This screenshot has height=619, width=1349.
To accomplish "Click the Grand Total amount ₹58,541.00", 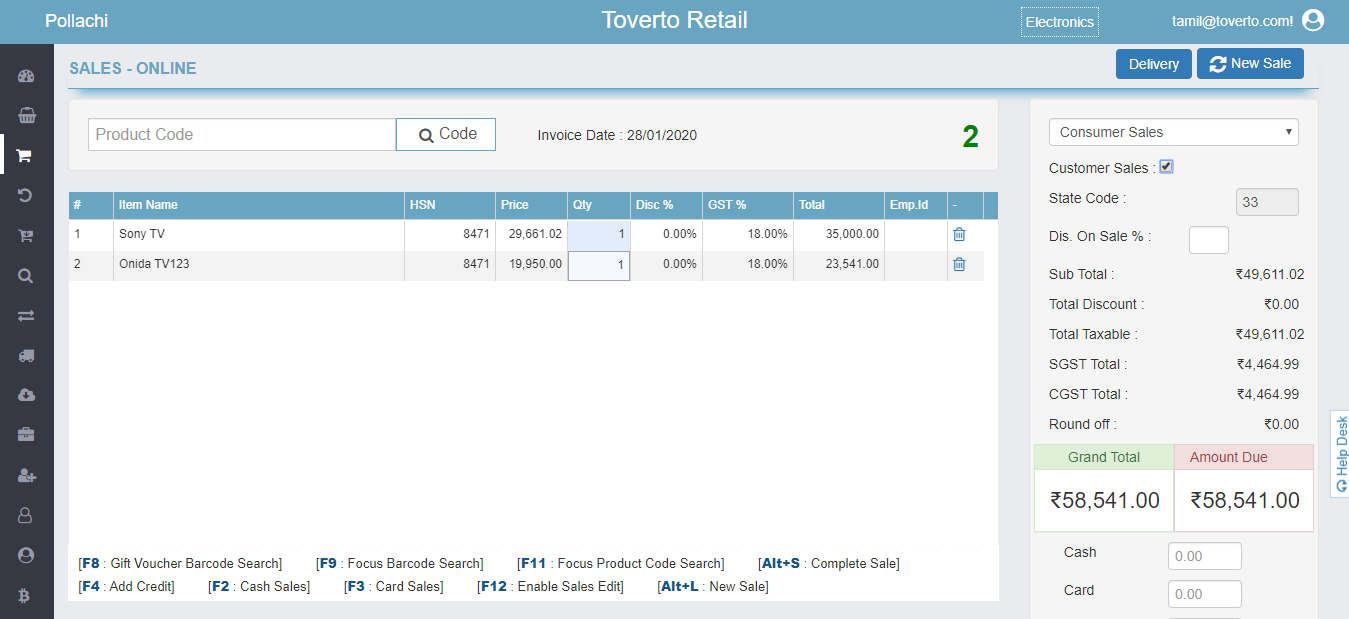I will coord(1104,501).
